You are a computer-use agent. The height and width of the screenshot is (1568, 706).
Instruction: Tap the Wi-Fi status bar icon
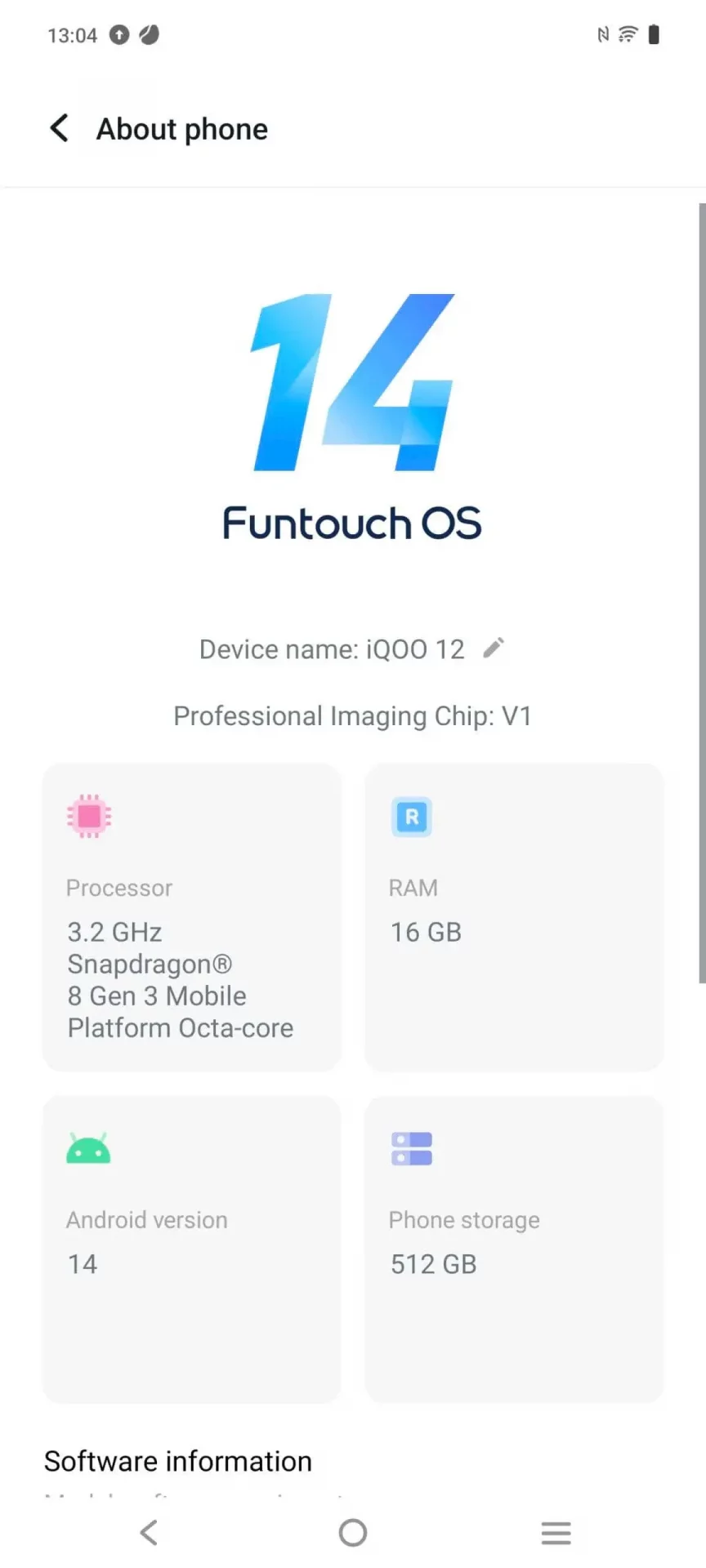coord(628,34)
